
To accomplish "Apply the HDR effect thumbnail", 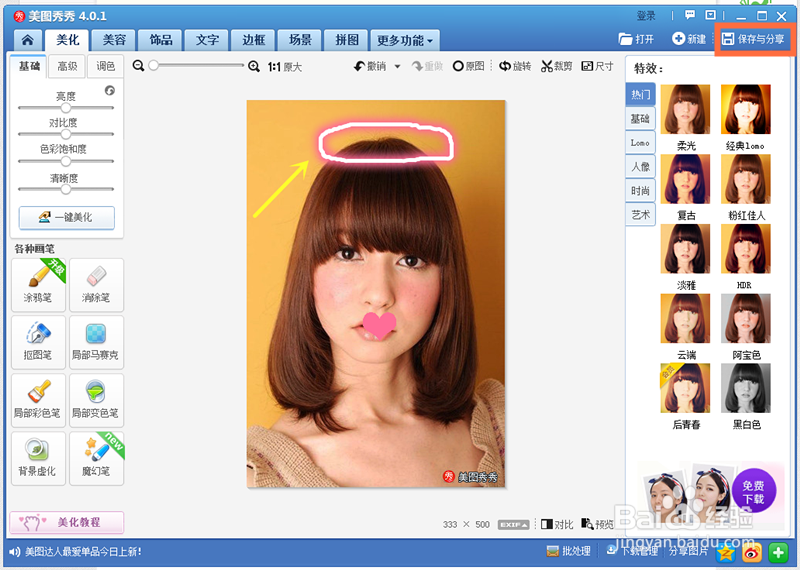I will point(745,249).
